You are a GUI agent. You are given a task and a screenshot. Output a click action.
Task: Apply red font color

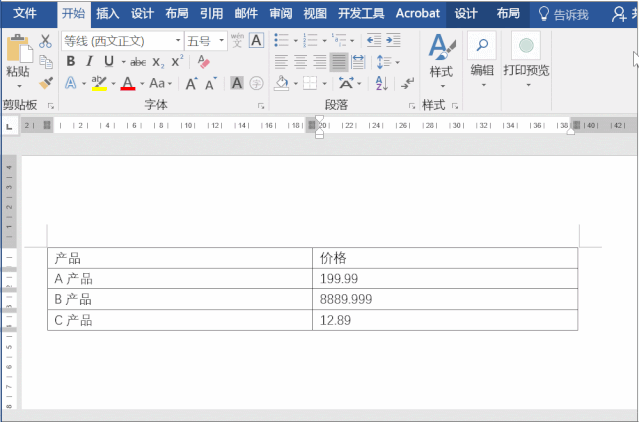128,84
